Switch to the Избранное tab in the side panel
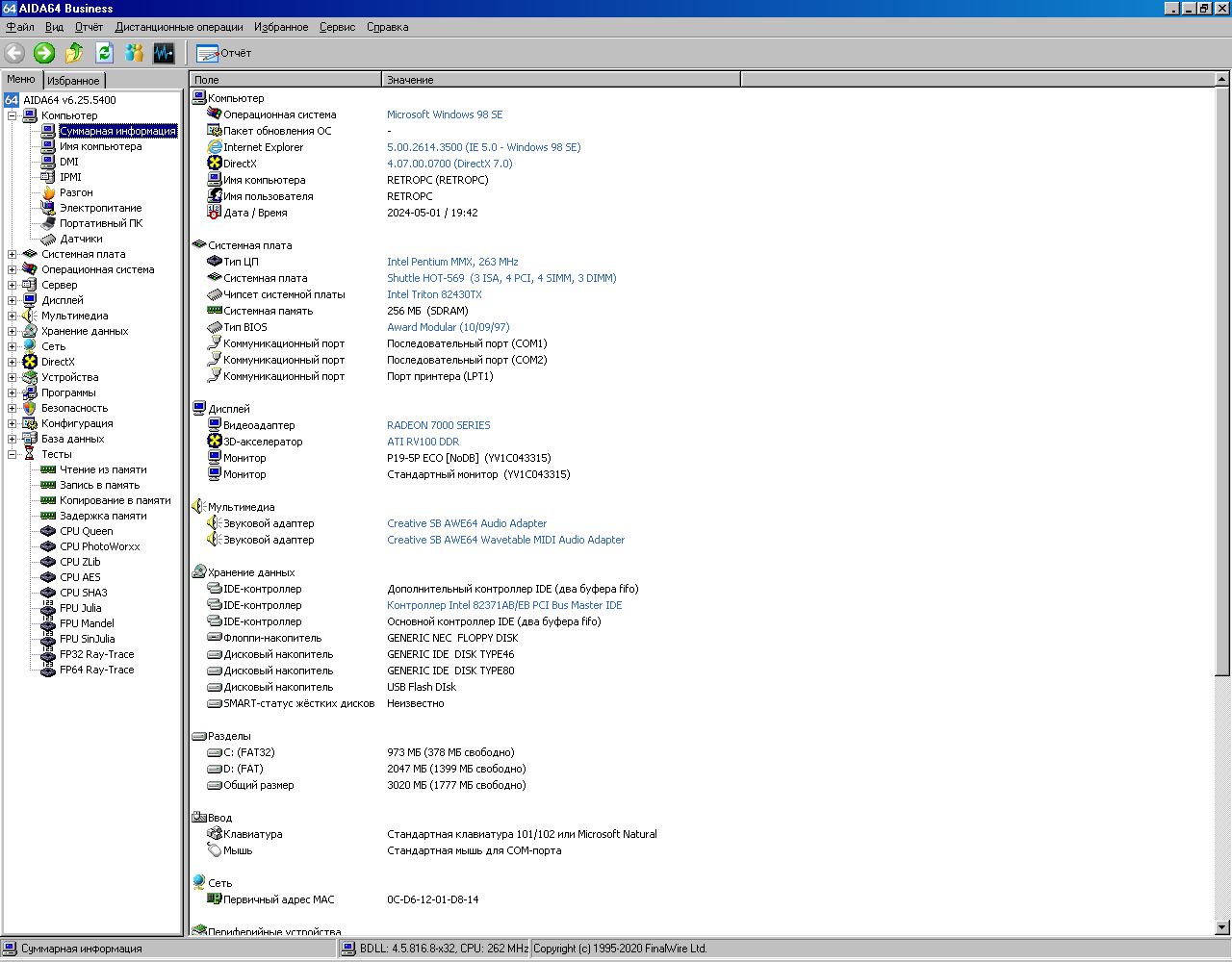This screenshot has height=962, width=1232. point(73,81)
